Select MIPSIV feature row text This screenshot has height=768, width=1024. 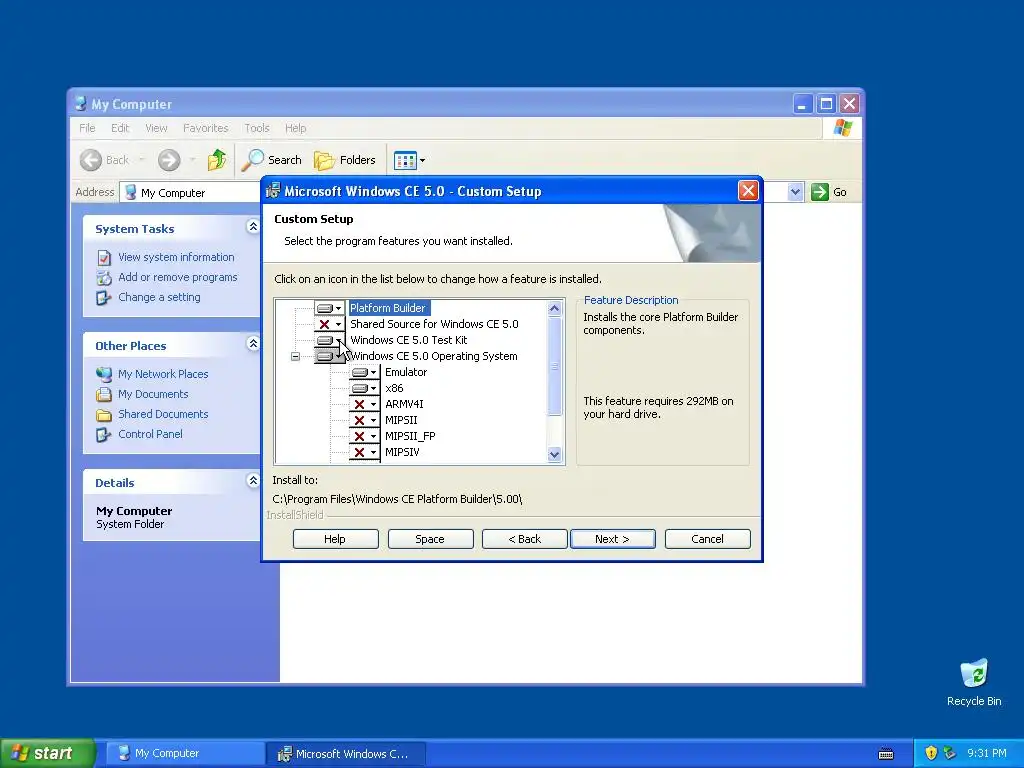[x=402, y=452]
